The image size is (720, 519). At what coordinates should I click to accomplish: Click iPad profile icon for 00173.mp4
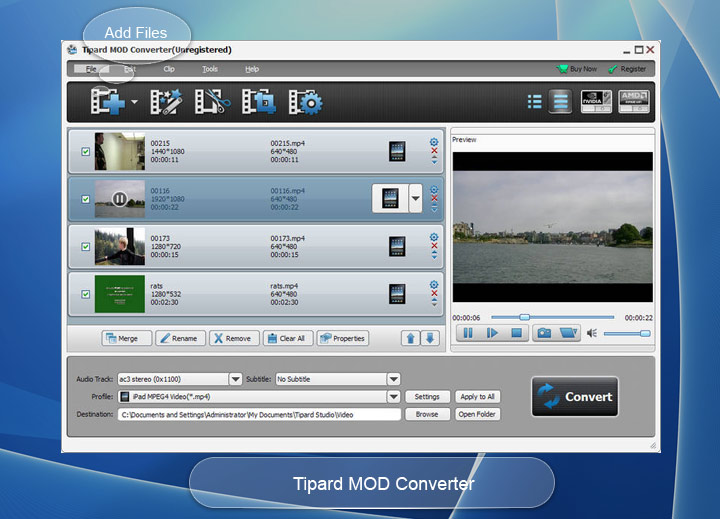[397, 247]
